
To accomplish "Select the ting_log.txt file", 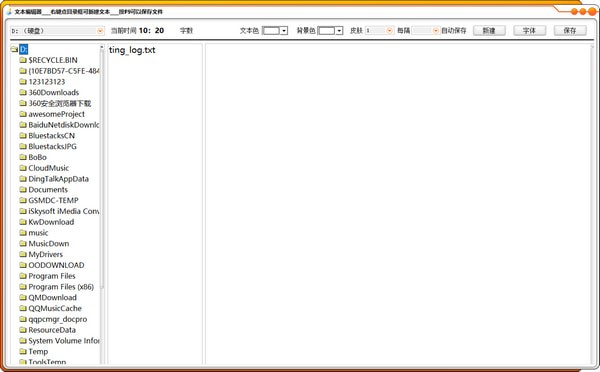I will click(x=132, y=50).
